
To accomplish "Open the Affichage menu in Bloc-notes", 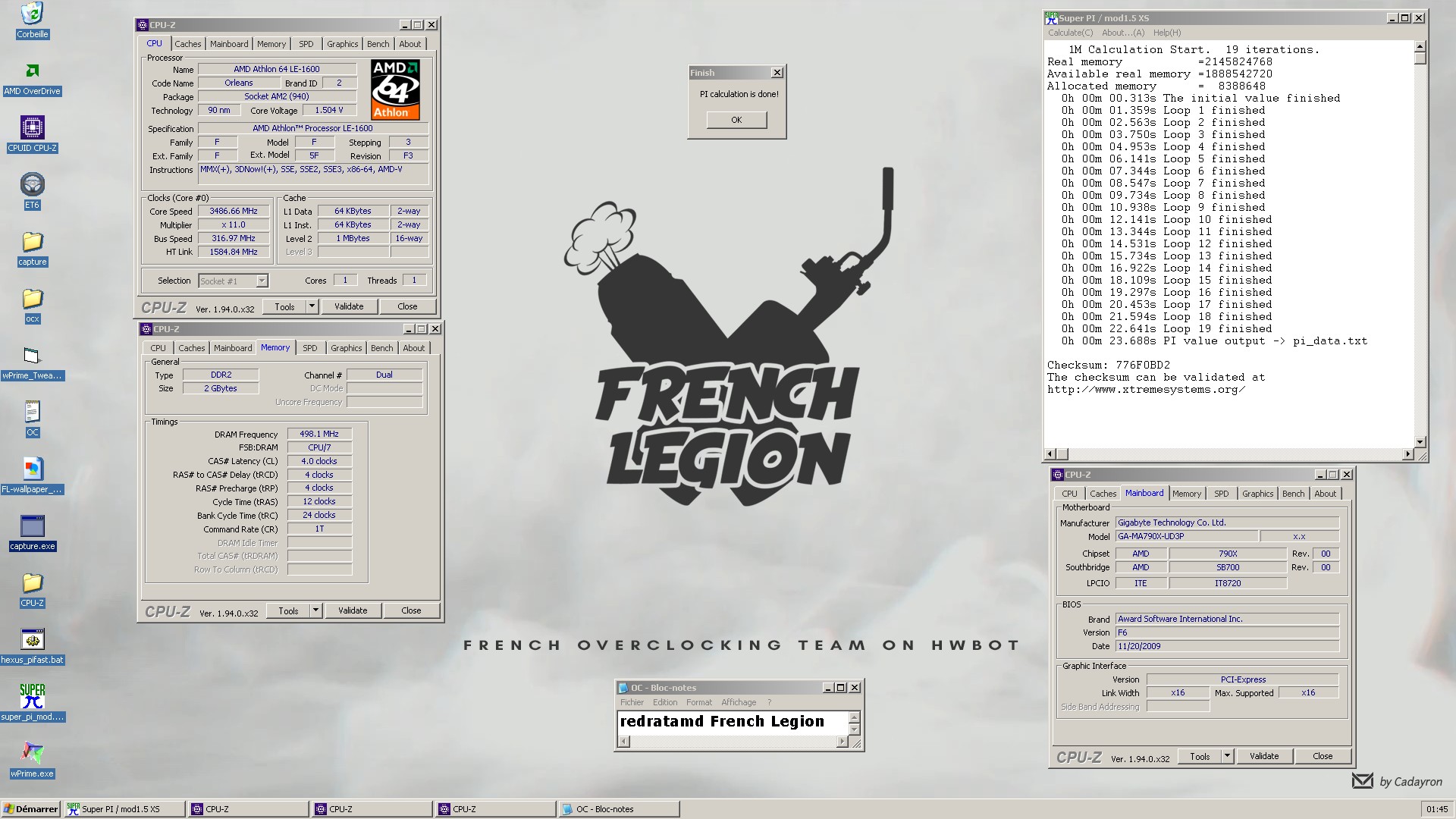I will [x=739, y=702].
